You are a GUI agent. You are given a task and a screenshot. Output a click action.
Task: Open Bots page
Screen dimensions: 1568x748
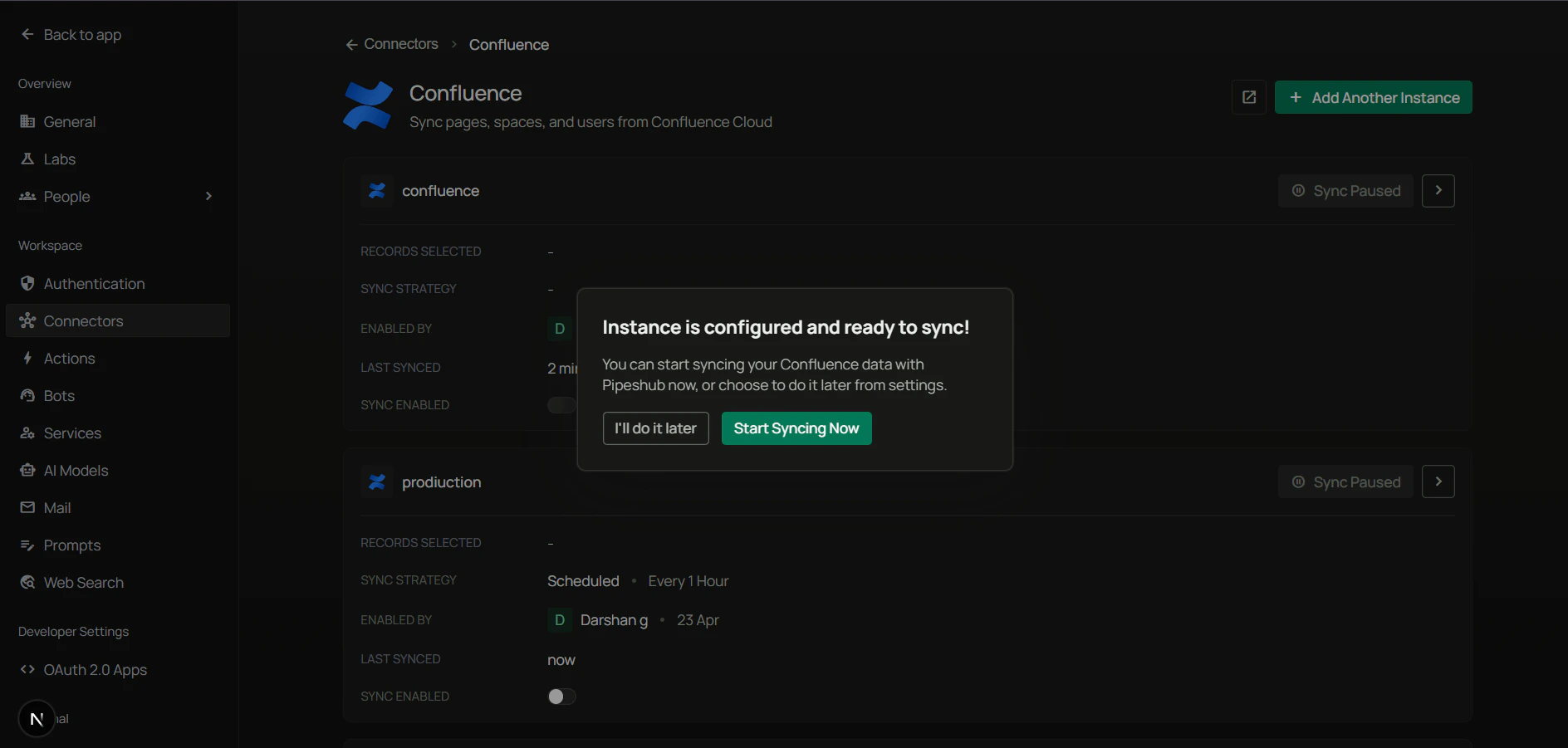coord(117,395)
